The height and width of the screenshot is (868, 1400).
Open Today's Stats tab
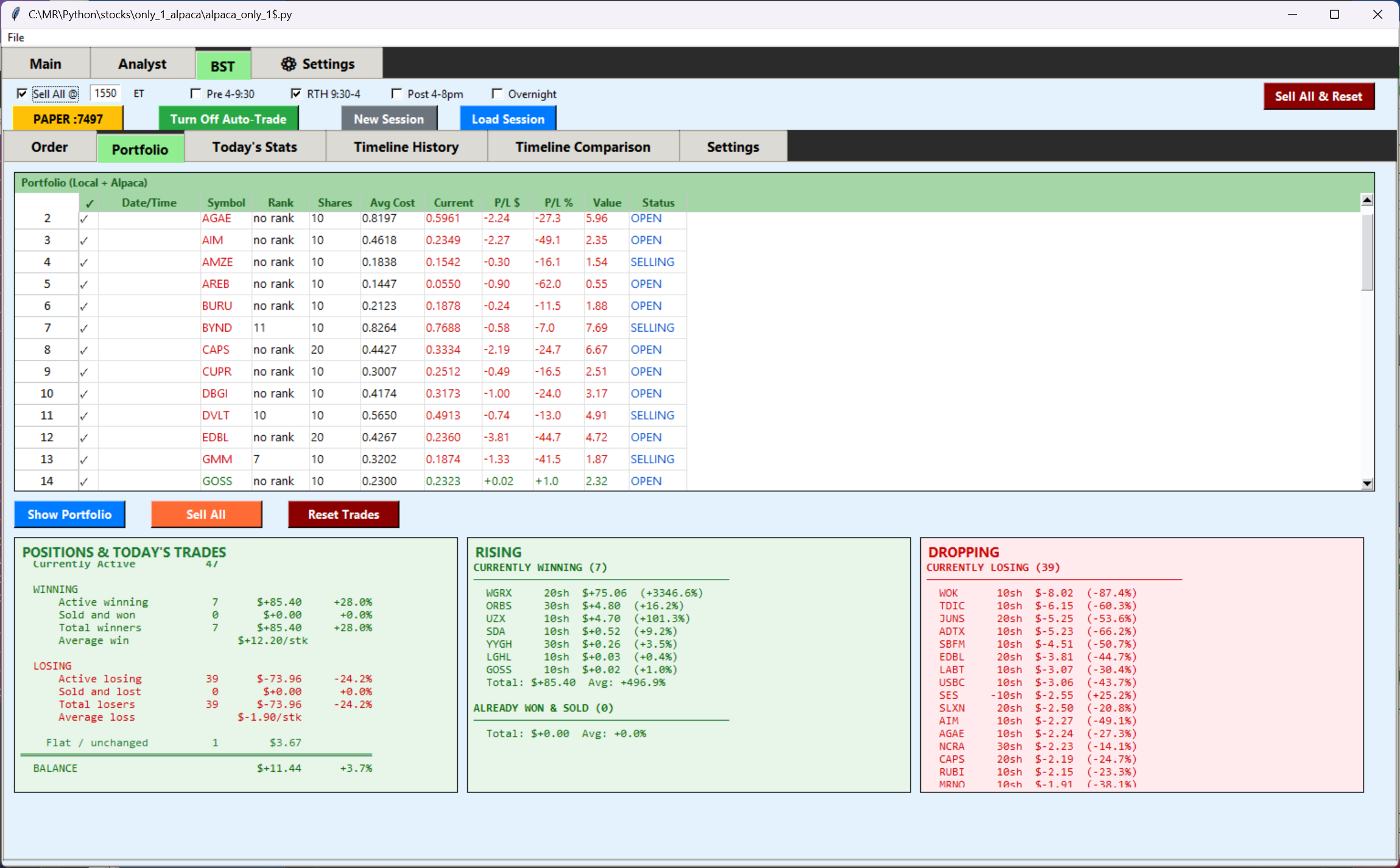tap(255, 147)
